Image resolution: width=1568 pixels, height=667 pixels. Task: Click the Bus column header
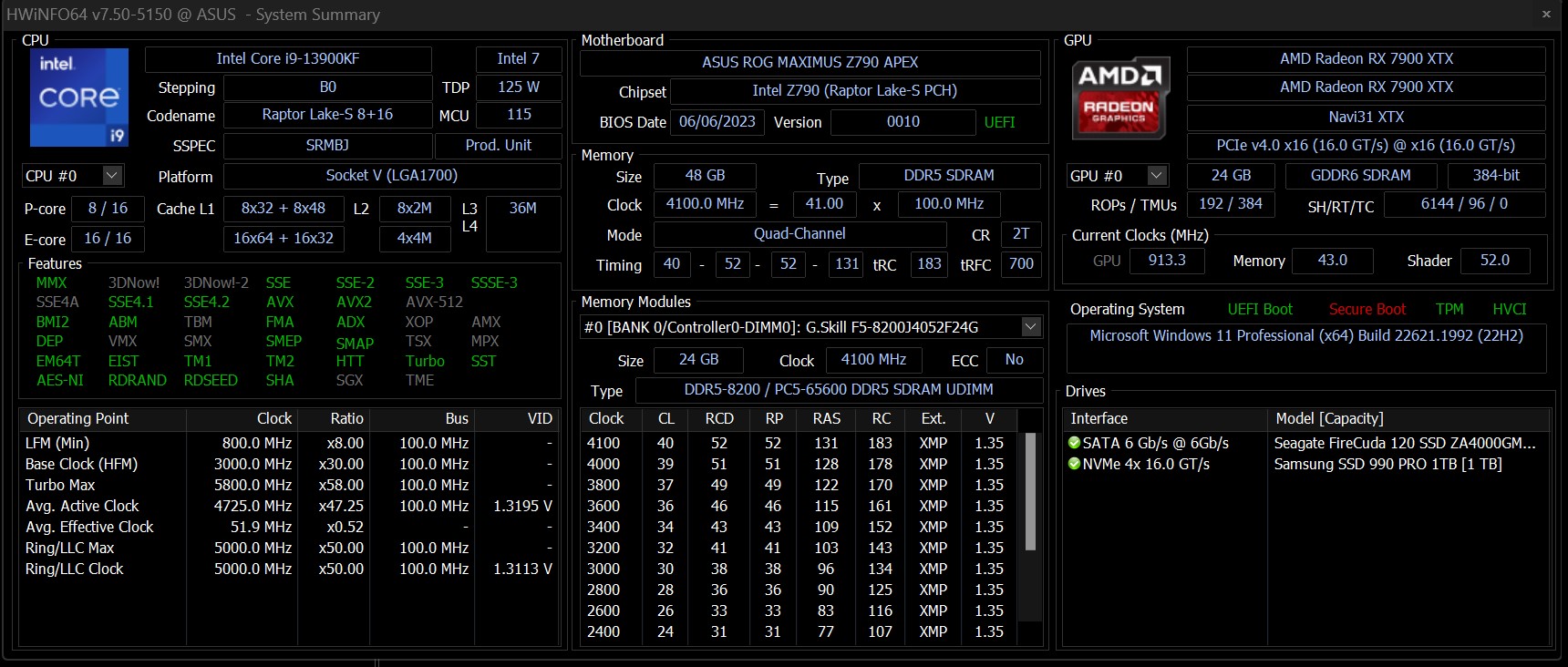[x=420, y=419]
